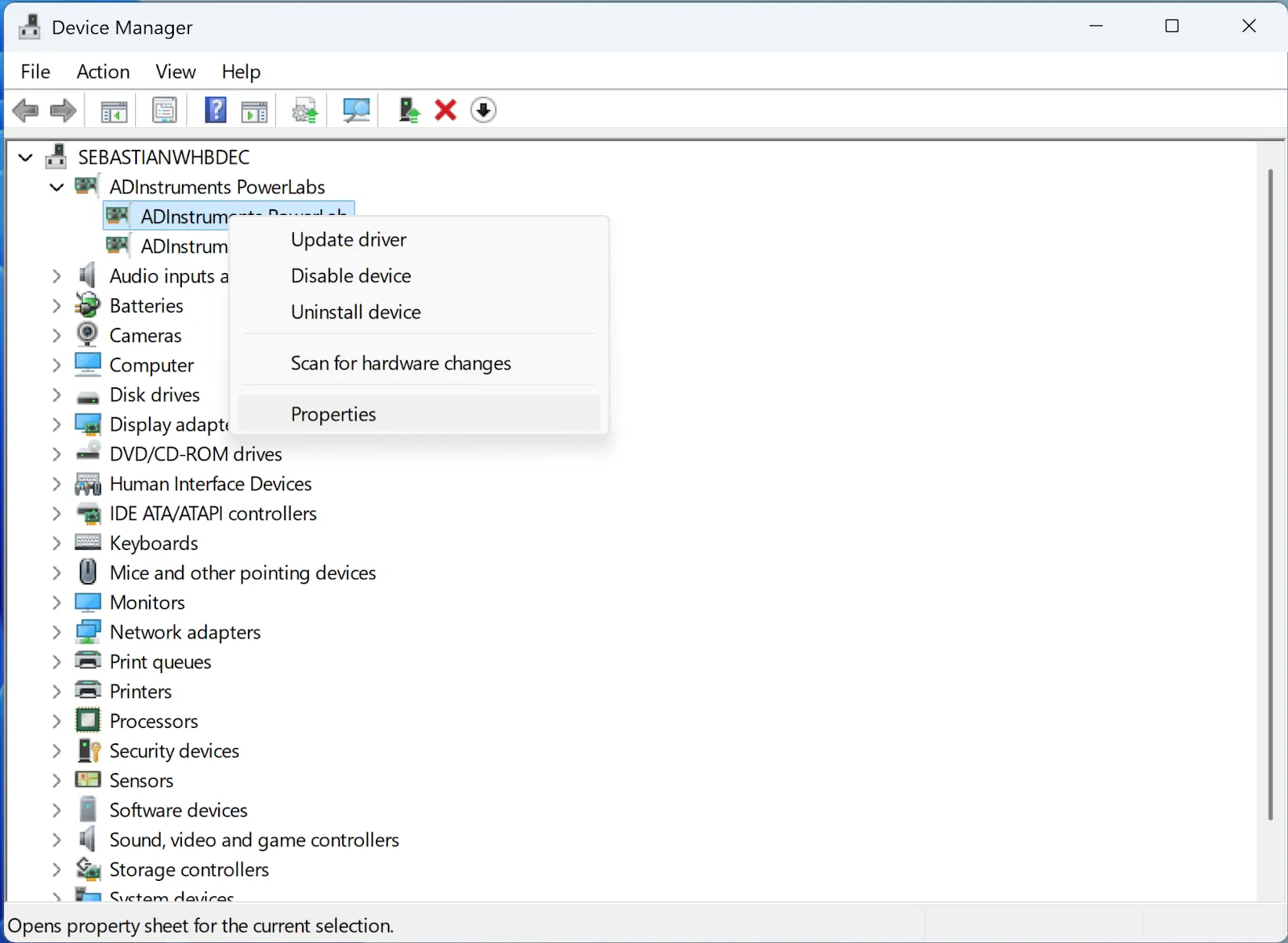Viewport: 1288px width, 943px height.
Task: Choose Uninstall device from context menu
Action: click(x=419, y=312)
